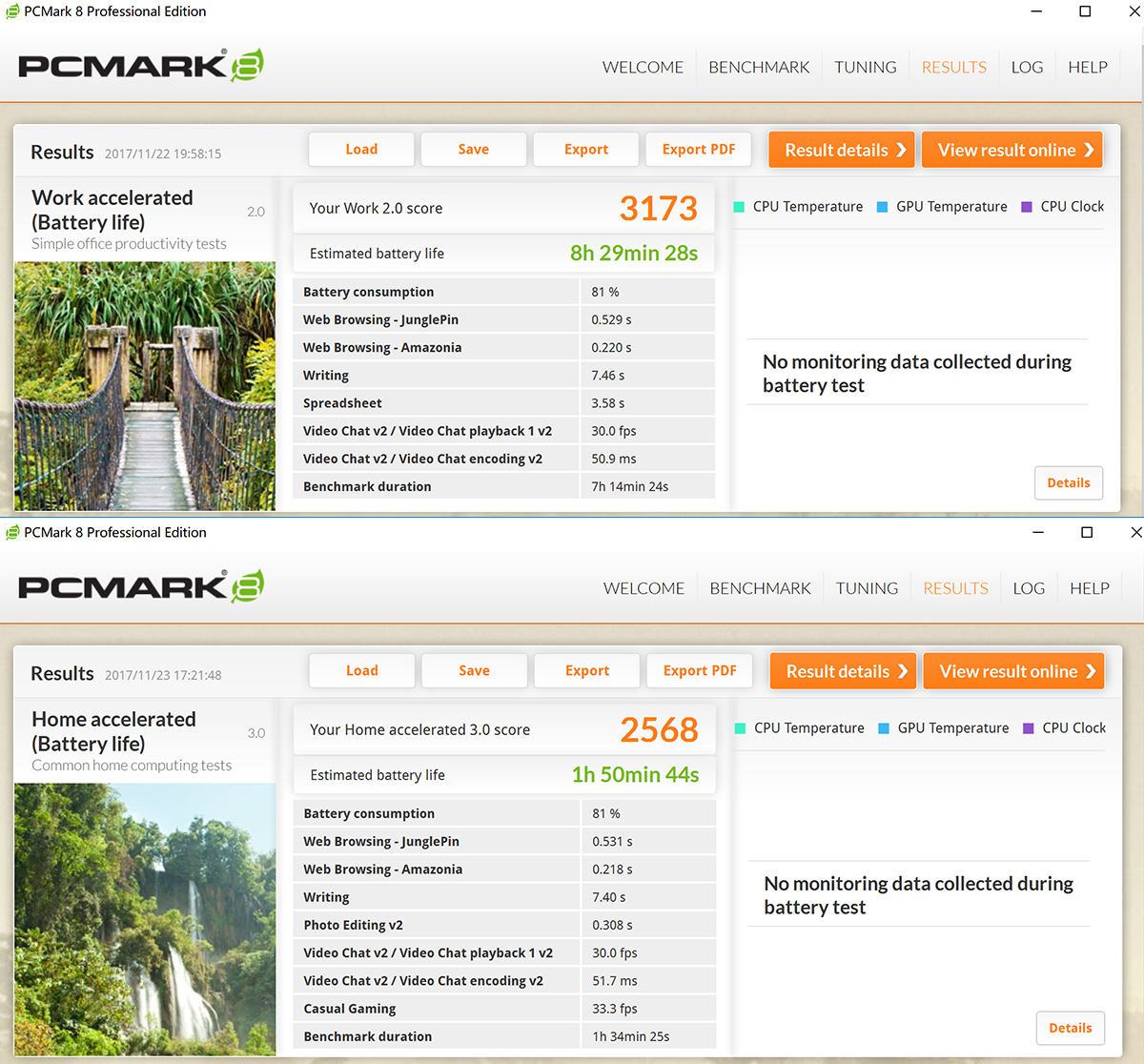1144x1064 pixels.
Task: View Work accelerated result online
Action: (1012, 150)
